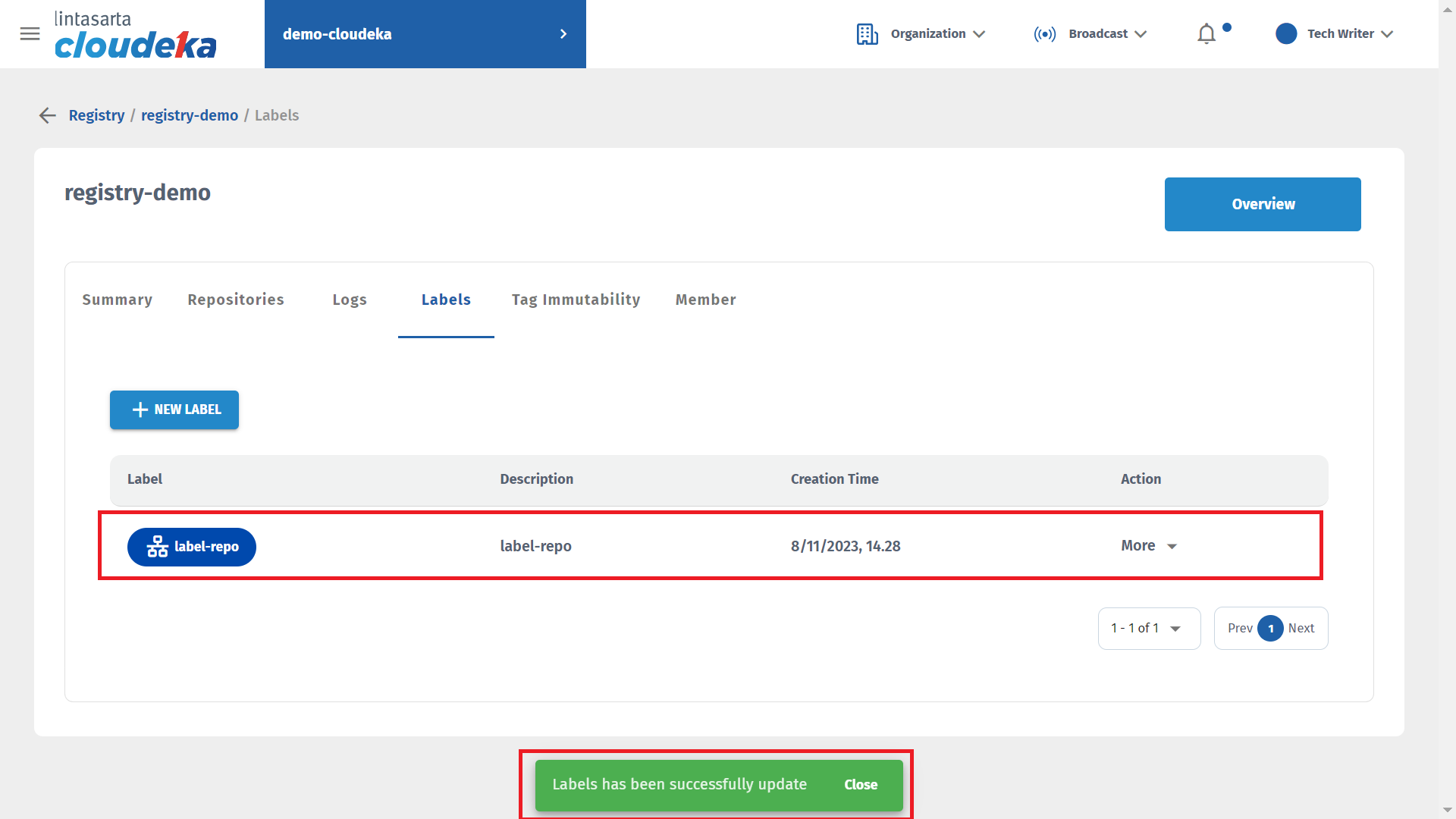Click the notification bell icon
The width and height of the screenshot is (1456, 819).
pyautogui.click(x=1206, y=34)
